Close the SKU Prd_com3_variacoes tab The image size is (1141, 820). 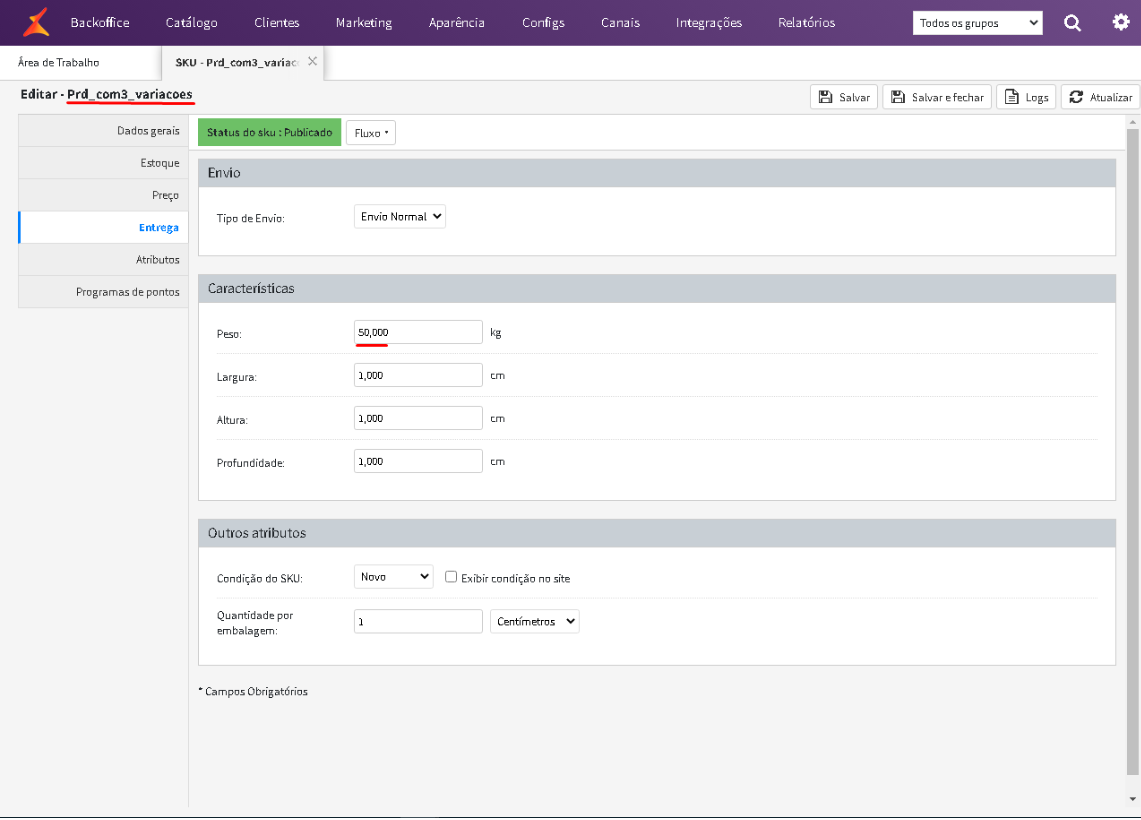(312, 61)
